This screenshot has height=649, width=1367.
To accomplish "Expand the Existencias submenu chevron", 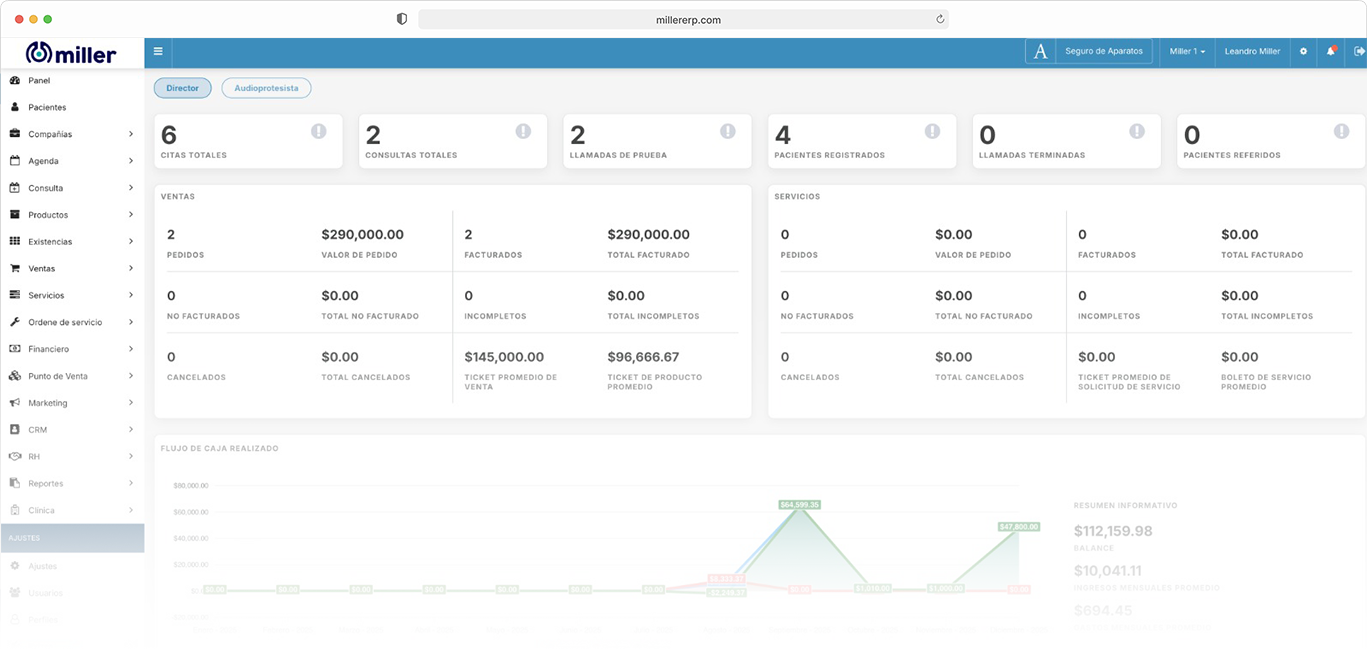I will click(x=131, y=241).
